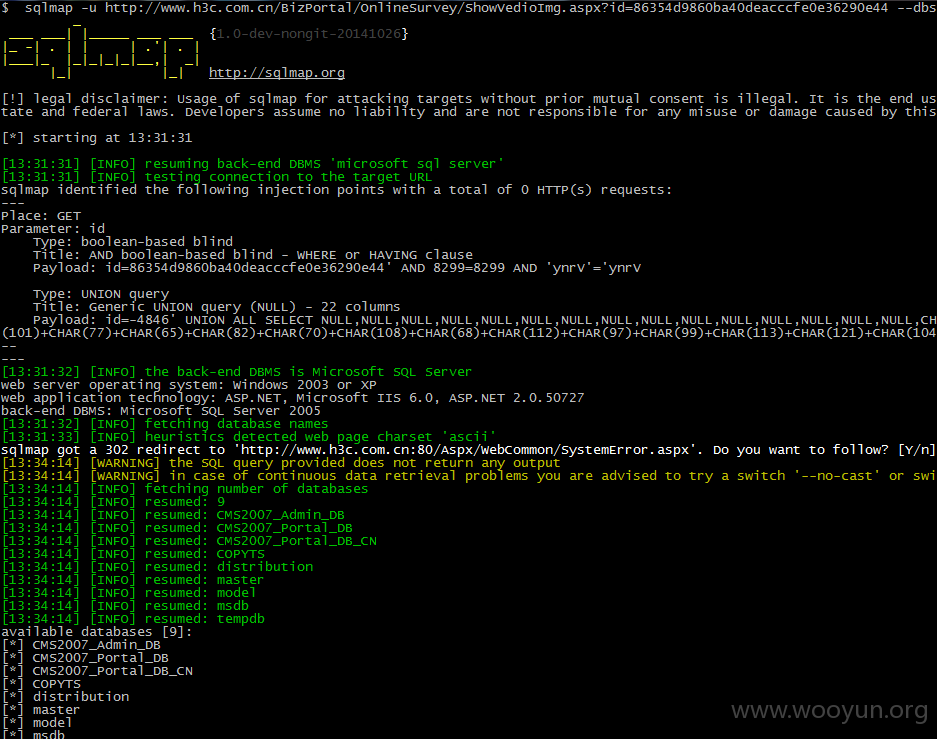The height and width of the screenshot is (739, 937).
Task: Select CMS2007_Admin_DB in available databases list
Action: 97,645
